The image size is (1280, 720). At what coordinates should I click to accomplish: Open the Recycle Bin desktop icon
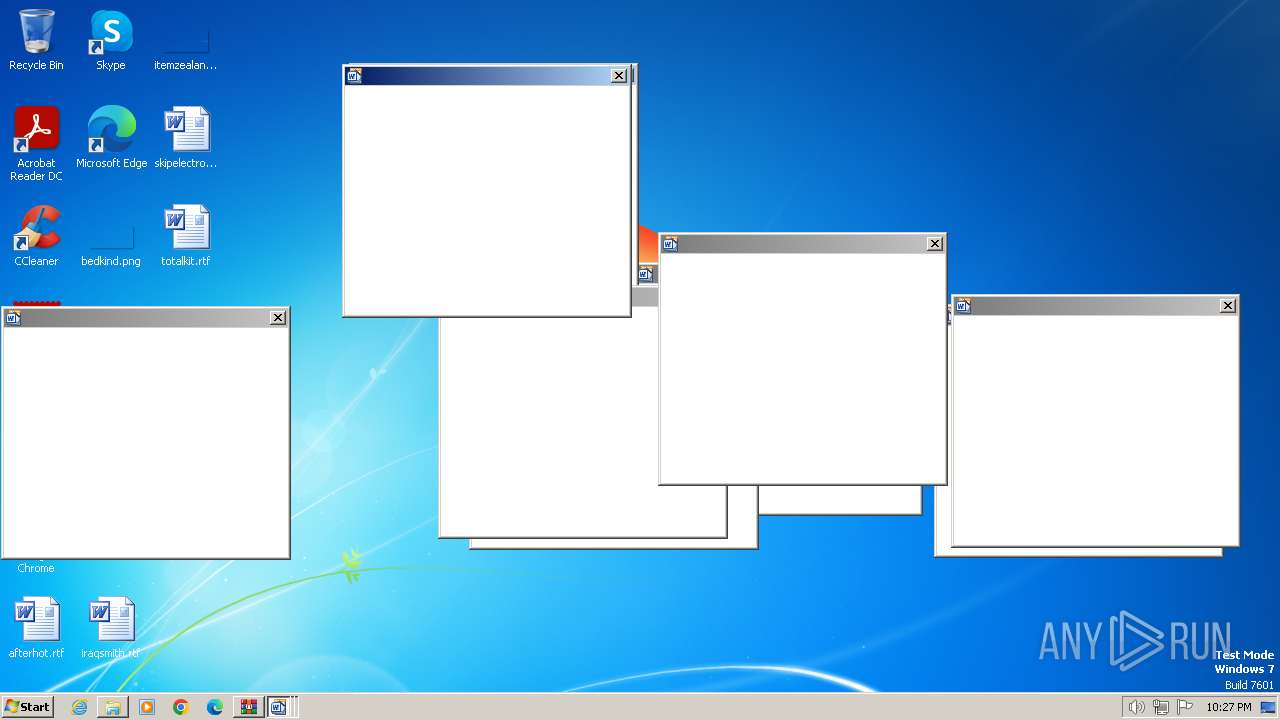click(x=36, y=40)
